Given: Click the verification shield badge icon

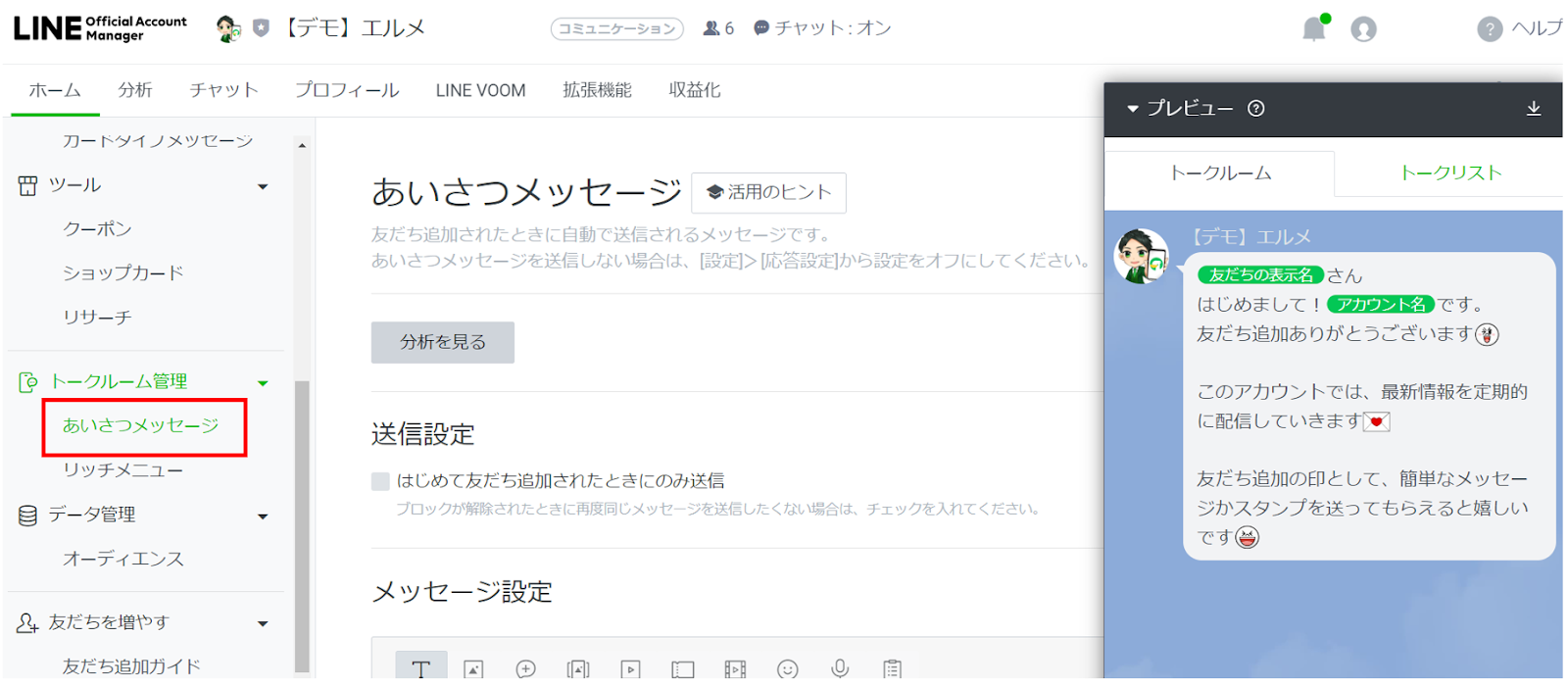Looking at the screenshot, I should tap(261, 28).
